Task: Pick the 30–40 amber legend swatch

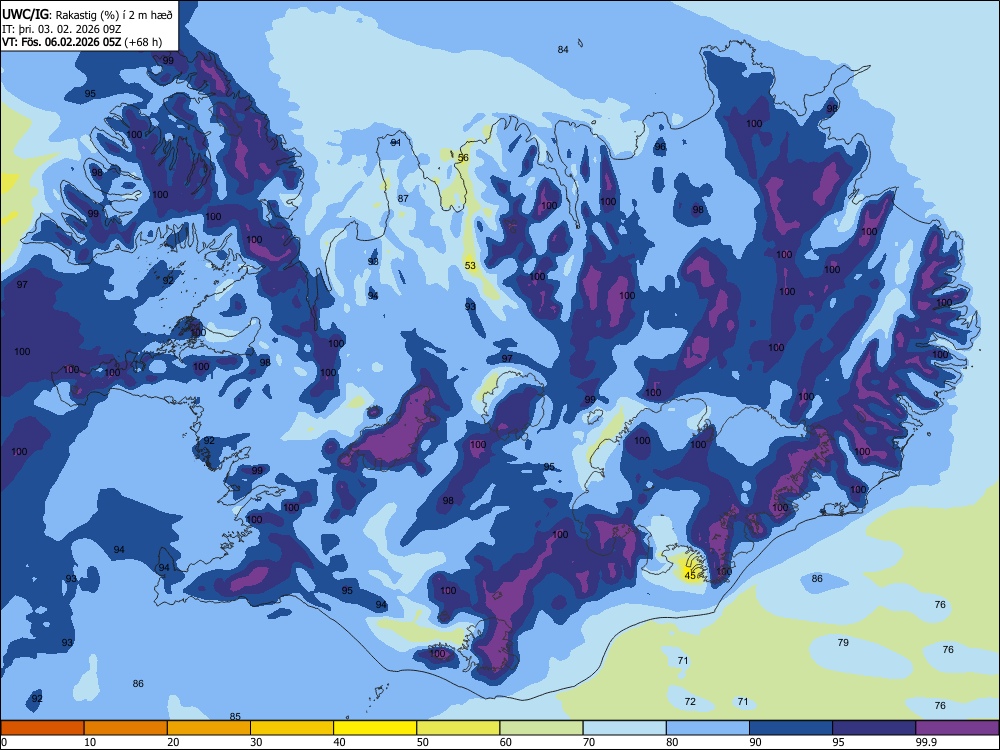Action: pos(292,728)
